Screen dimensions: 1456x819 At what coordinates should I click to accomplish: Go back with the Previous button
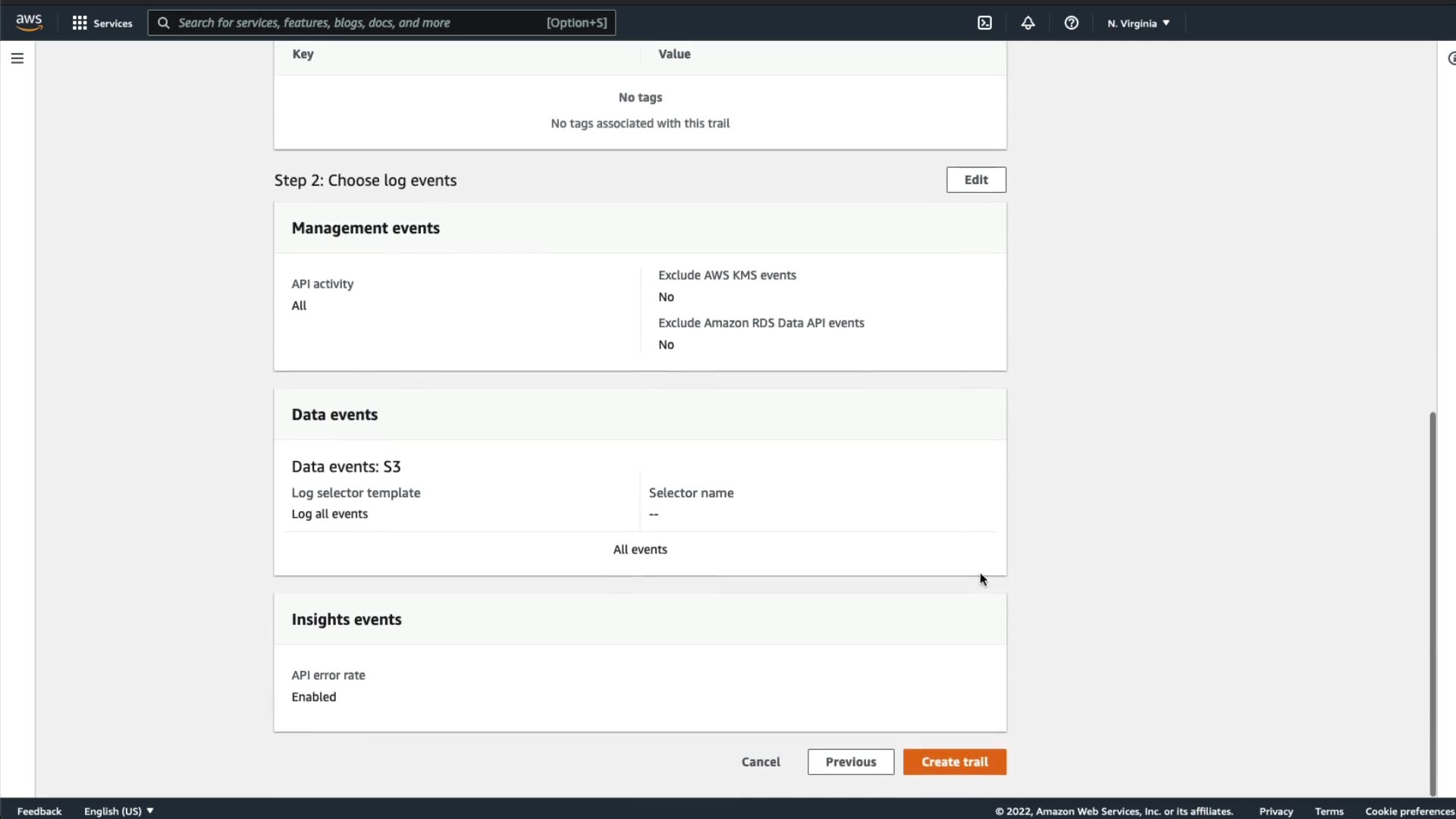click(x=850, y=761)
